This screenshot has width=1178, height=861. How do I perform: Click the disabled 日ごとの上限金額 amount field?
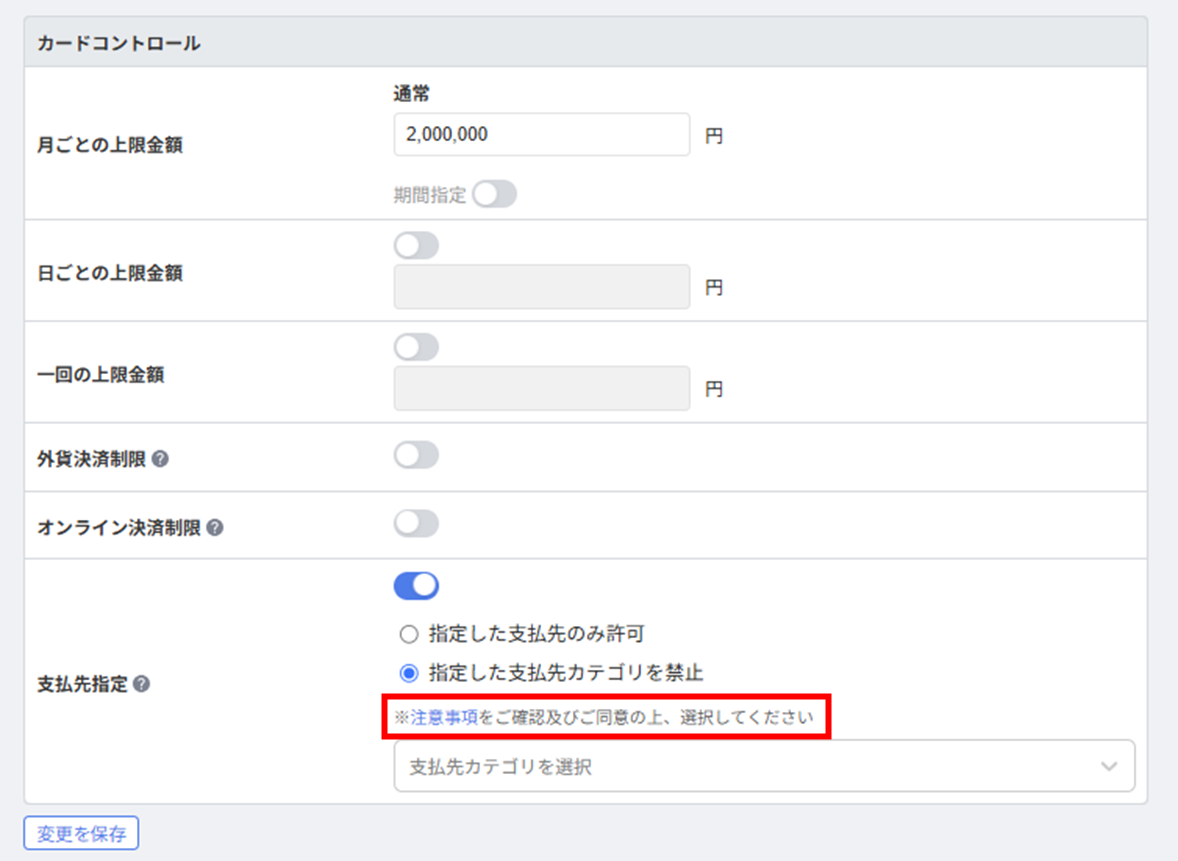(542, 287)
